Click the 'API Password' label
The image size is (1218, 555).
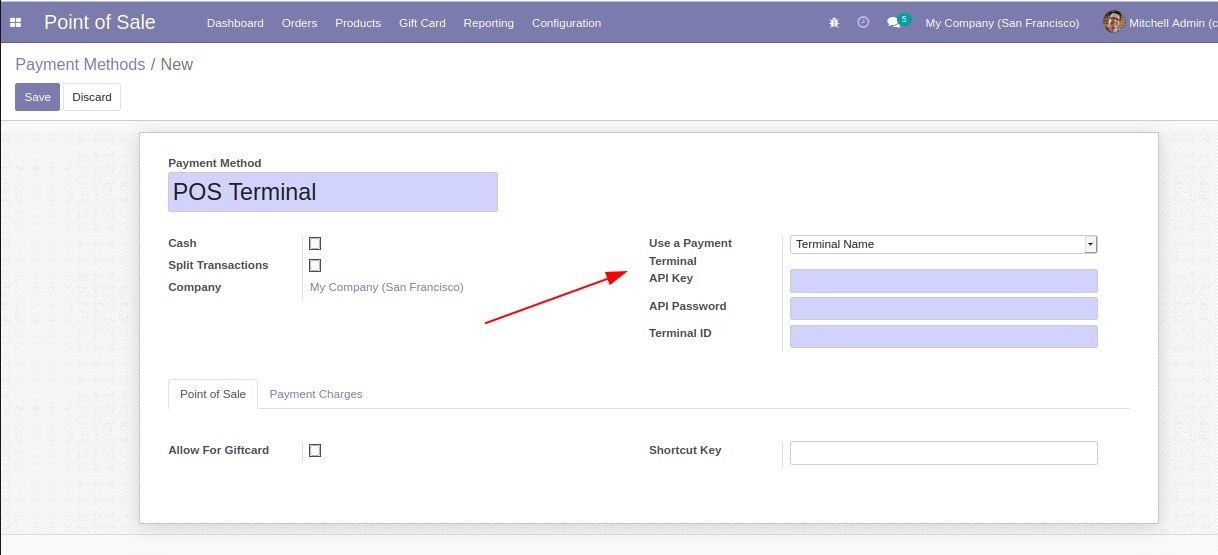(688, 306)
